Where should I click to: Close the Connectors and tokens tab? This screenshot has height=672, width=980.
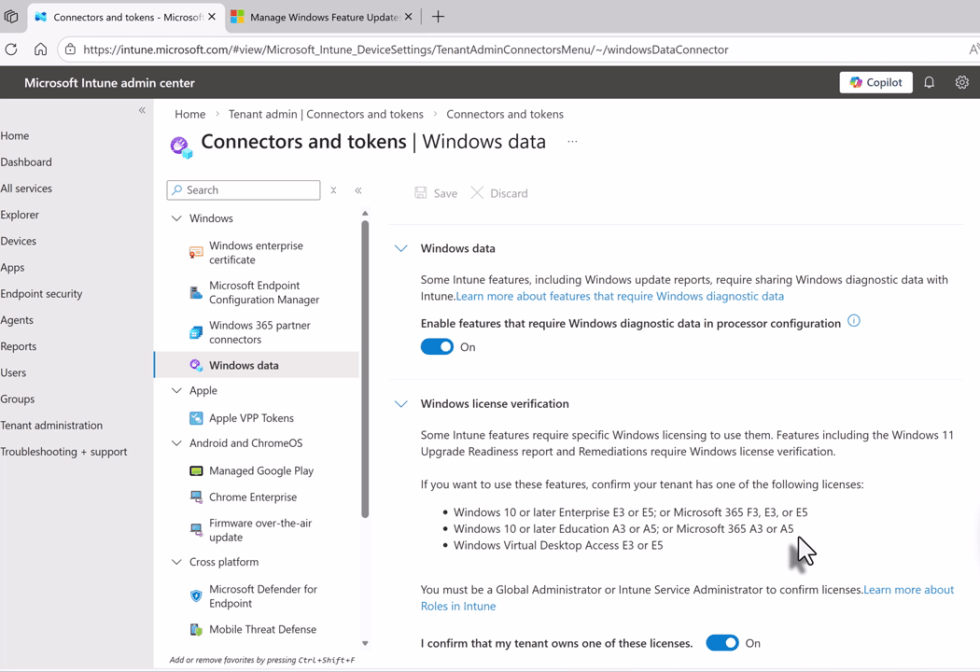(212, 17)
